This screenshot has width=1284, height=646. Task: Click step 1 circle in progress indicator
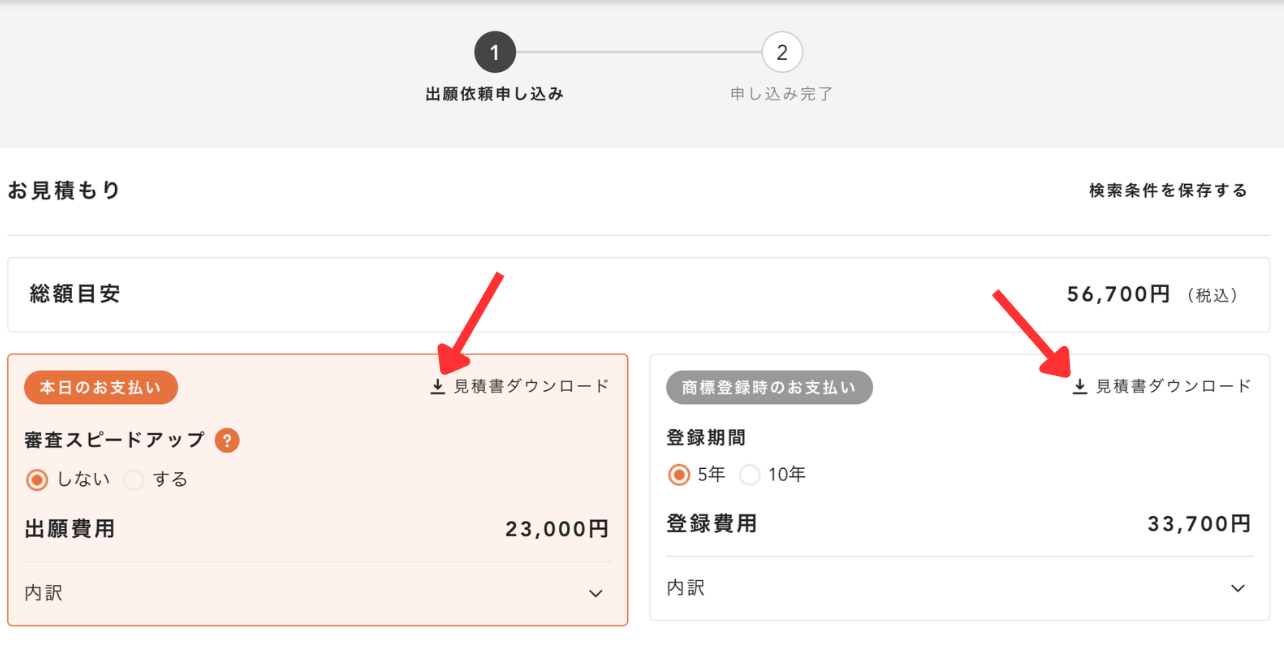pos(495,52)
